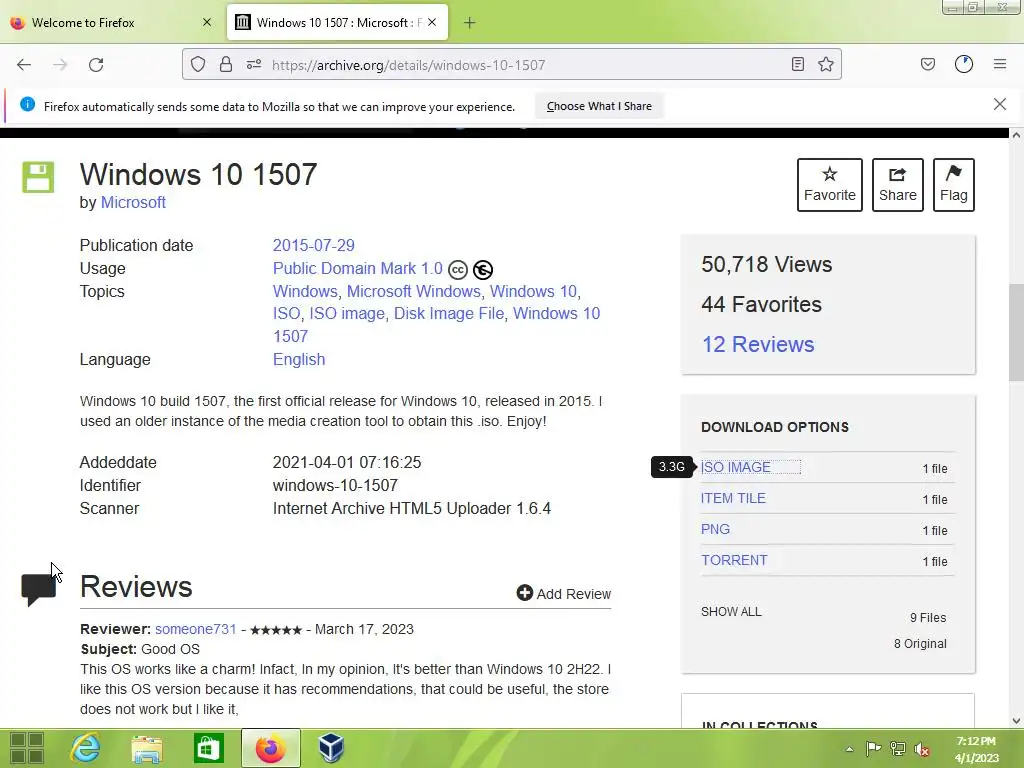
Task: Open the Windows 10 topic link
Action: point(533,291)
